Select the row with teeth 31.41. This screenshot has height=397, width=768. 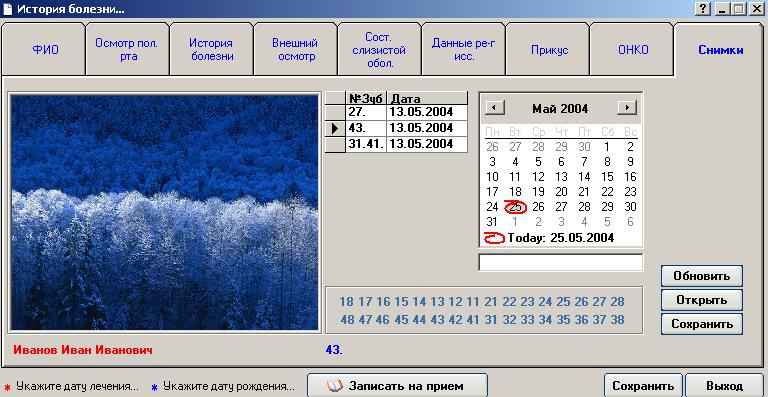(396, 144)
